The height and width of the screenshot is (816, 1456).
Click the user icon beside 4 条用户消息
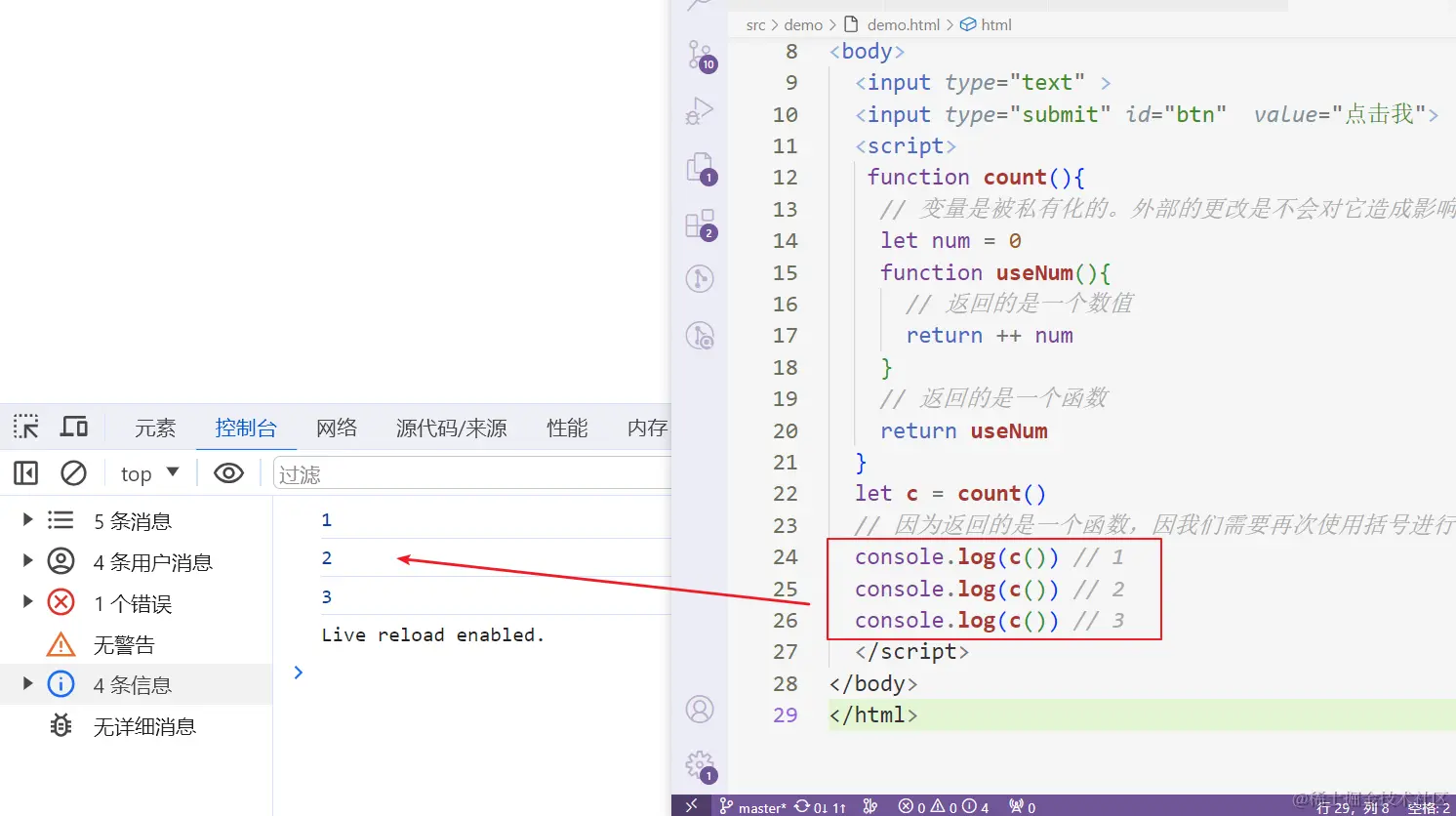coord(61,561)
